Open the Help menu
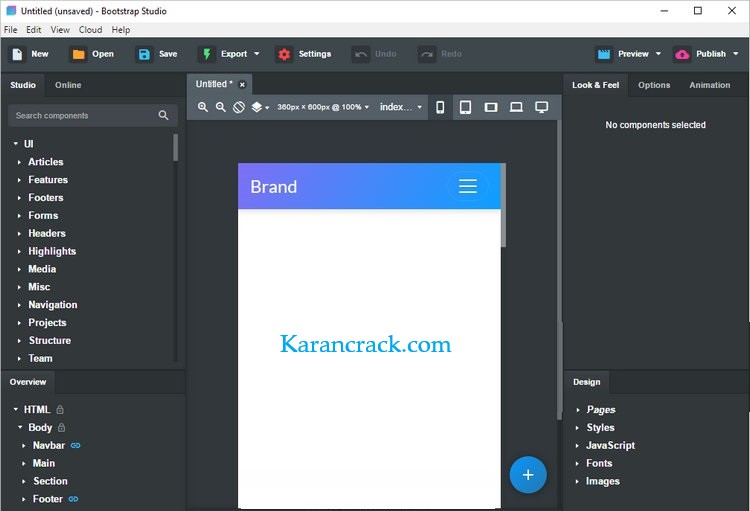The width and height of the screenshot is (750, 511). [121, 30]
